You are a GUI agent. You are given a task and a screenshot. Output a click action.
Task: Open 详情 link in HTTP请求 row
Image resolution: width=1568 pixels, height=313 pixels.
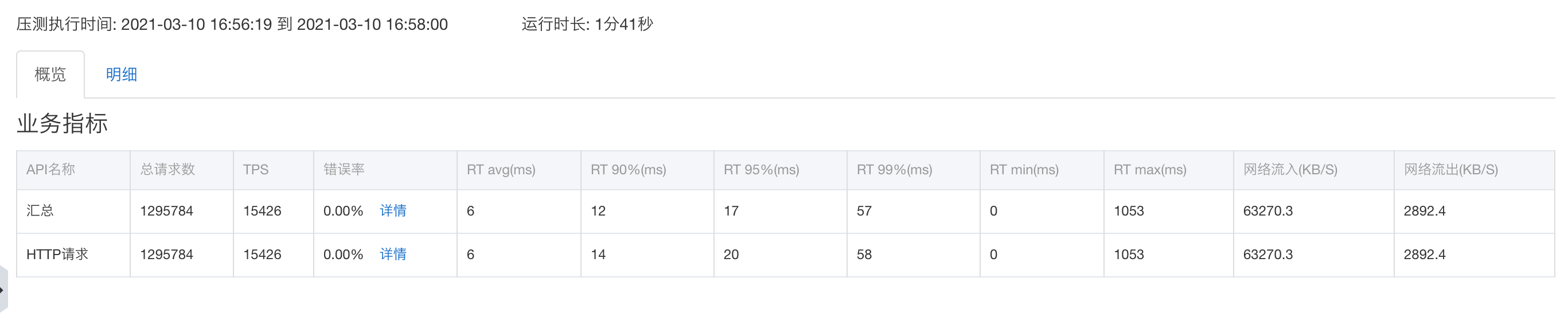pos(393,254)
